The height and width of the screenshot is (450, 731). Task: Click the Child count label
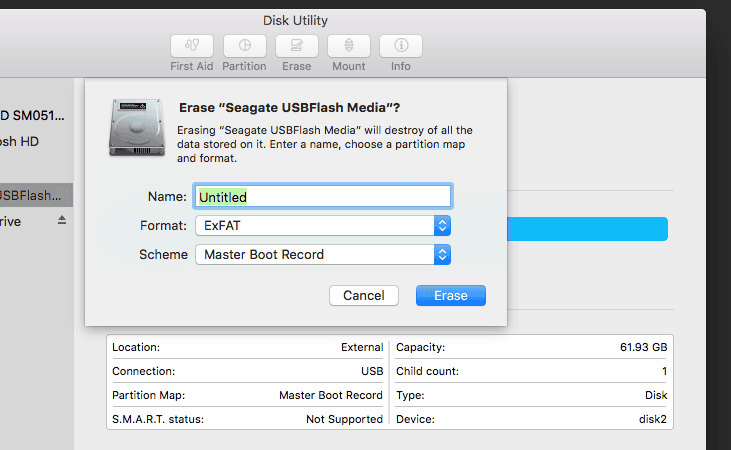(x=428, y=371)
